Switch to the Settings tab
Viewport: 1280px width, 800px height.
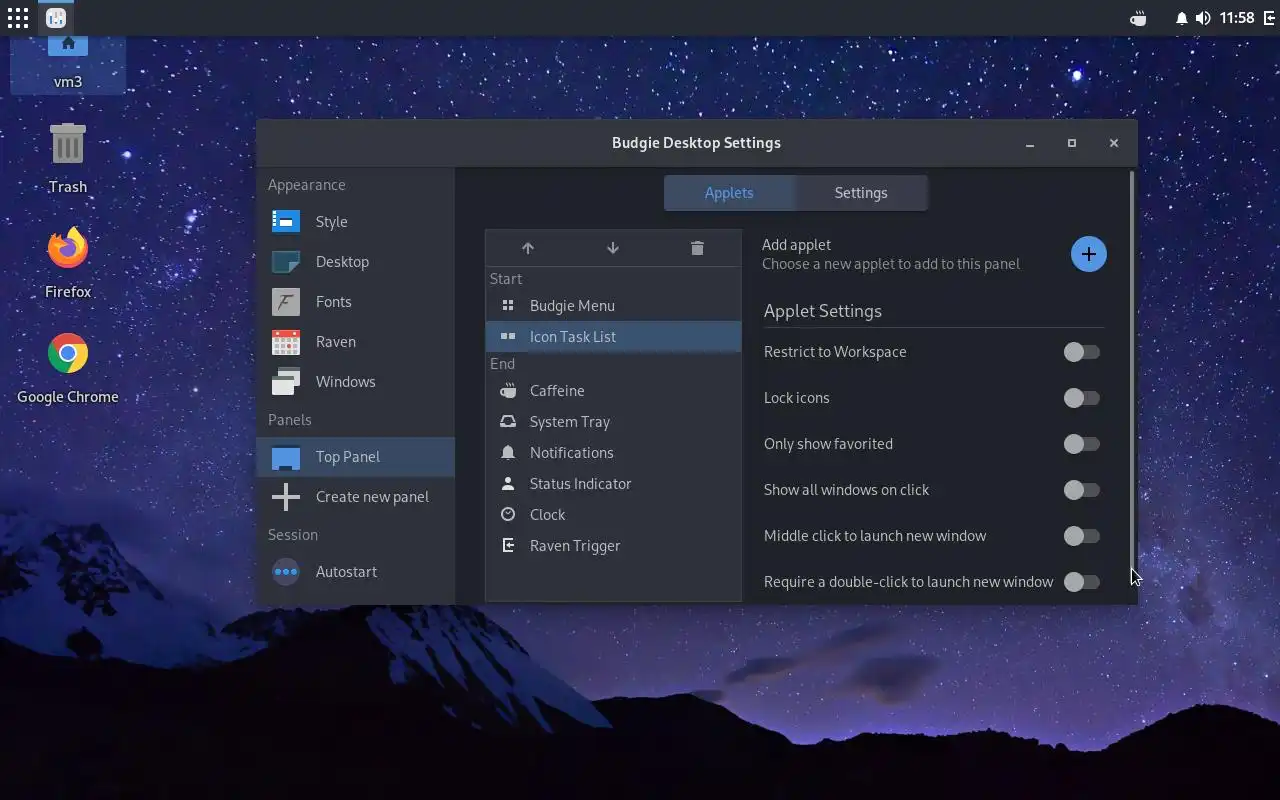[861, 193]
